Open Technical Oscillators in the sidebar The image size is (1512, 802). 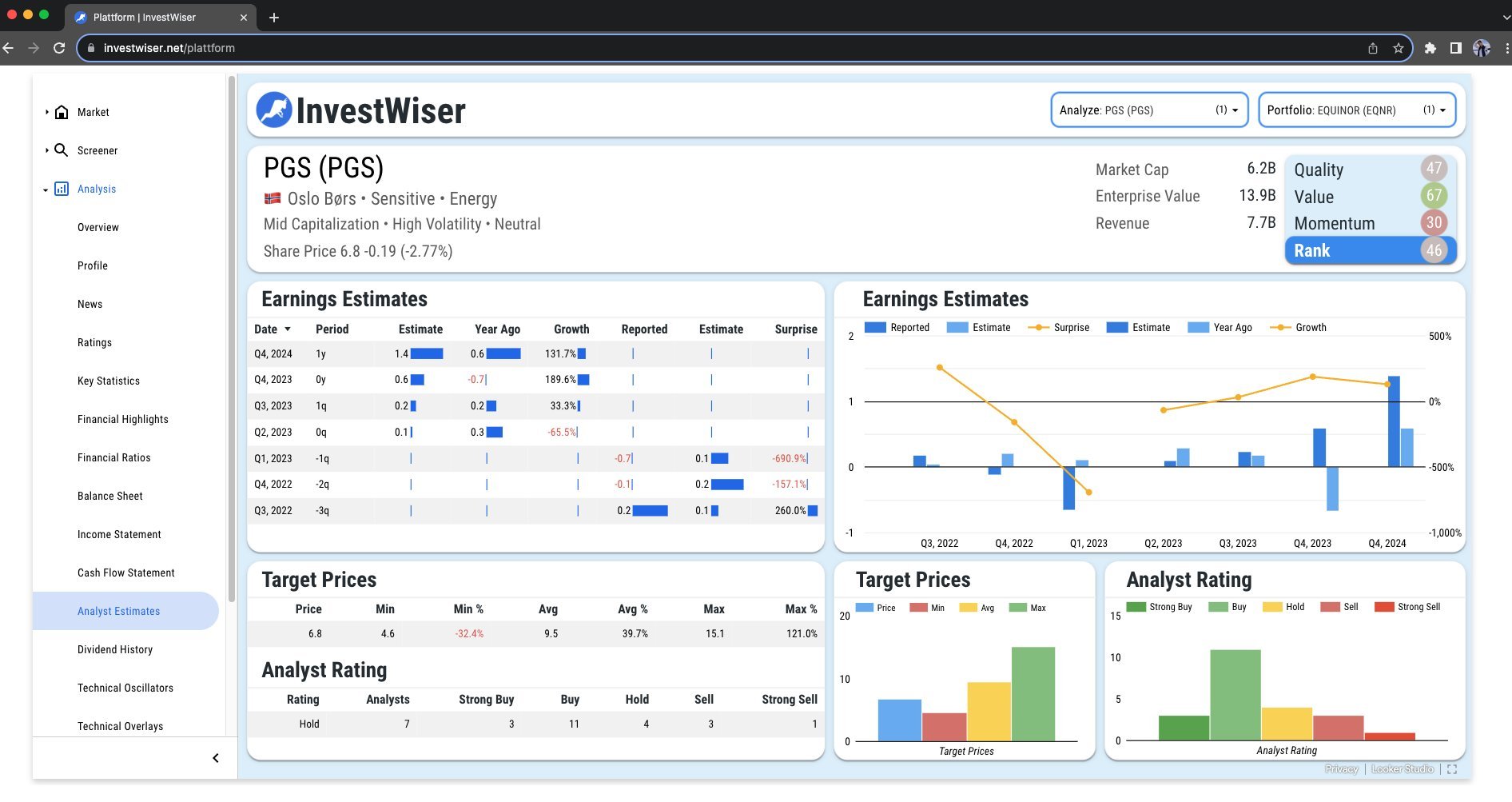(x=125, y=688)
